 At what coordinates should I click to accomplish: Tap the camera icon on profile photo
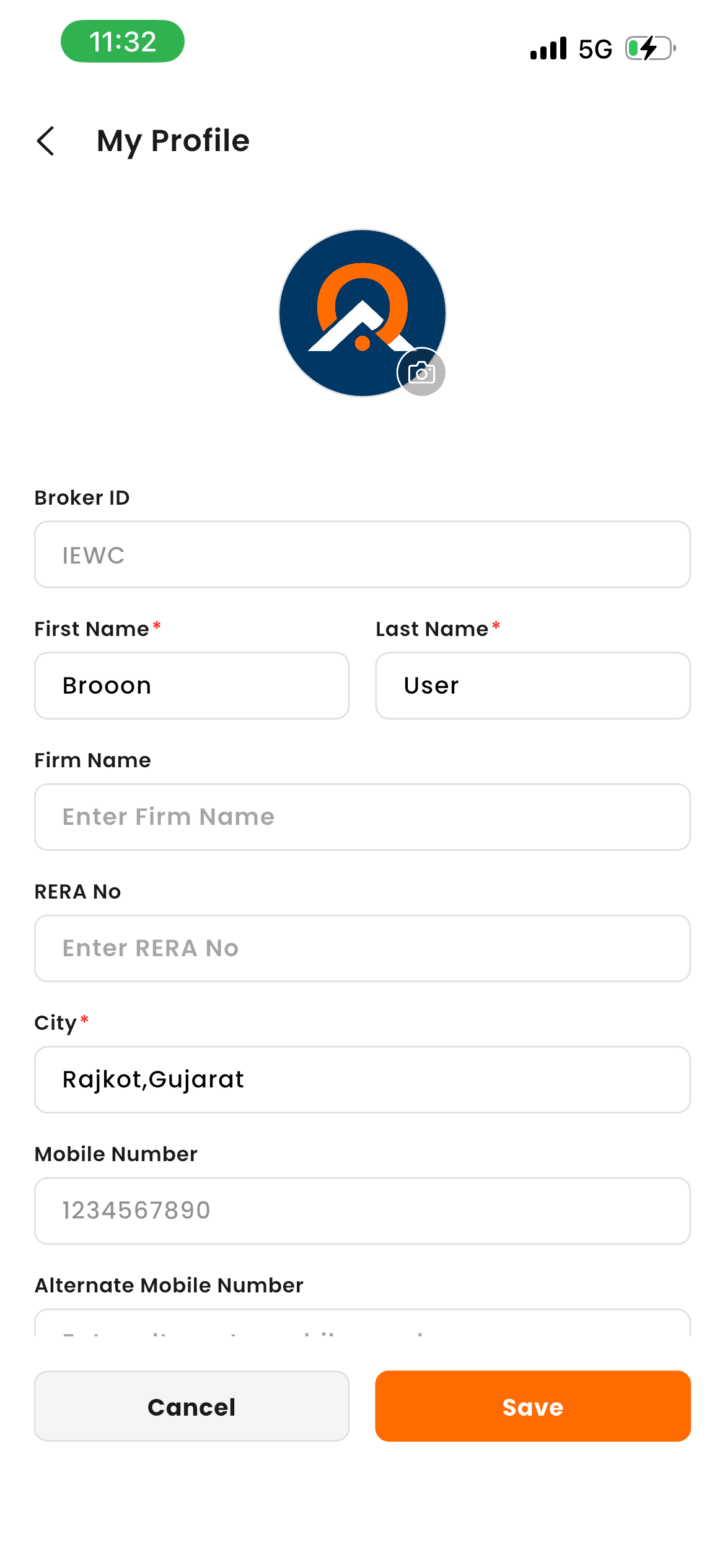point(421,373)
